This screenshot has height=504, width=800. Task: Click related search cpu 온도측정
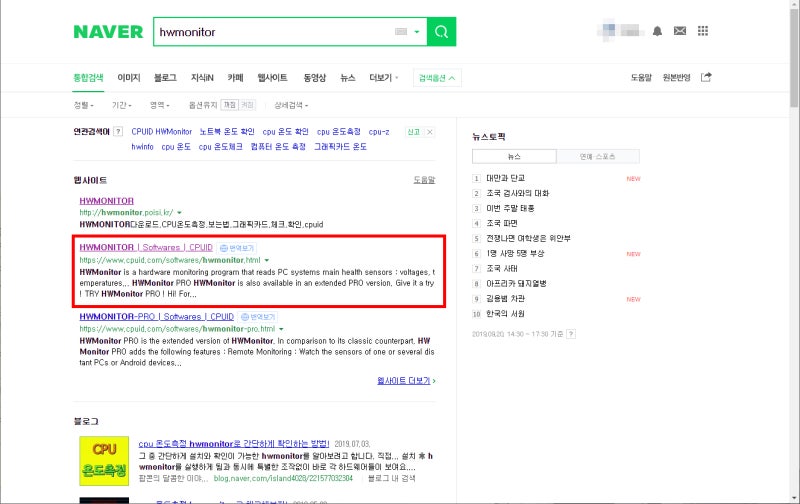pyautogui.click(x=339, y=132)
